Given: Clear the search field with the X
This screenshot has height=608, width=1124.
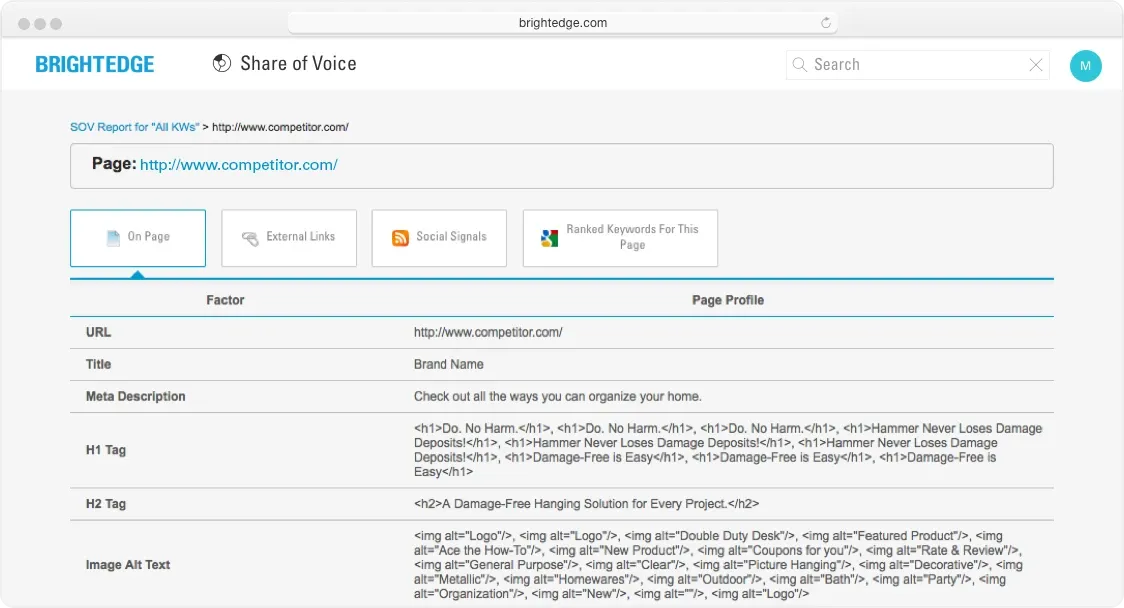Looking at the screenshot, I should [1036, 65].
